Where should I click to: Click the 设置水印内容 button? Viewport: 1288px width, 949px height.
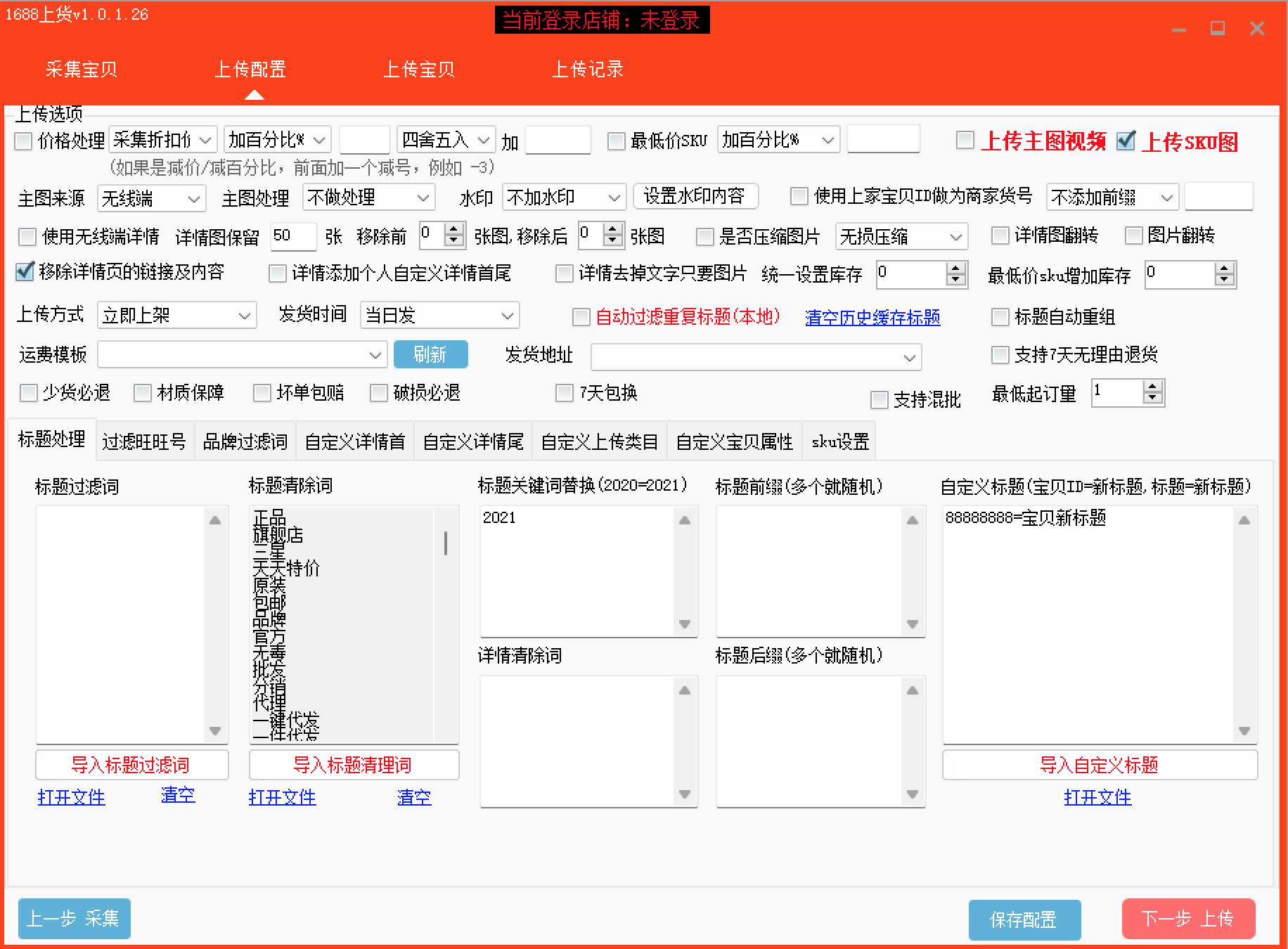tap(695, 196)
